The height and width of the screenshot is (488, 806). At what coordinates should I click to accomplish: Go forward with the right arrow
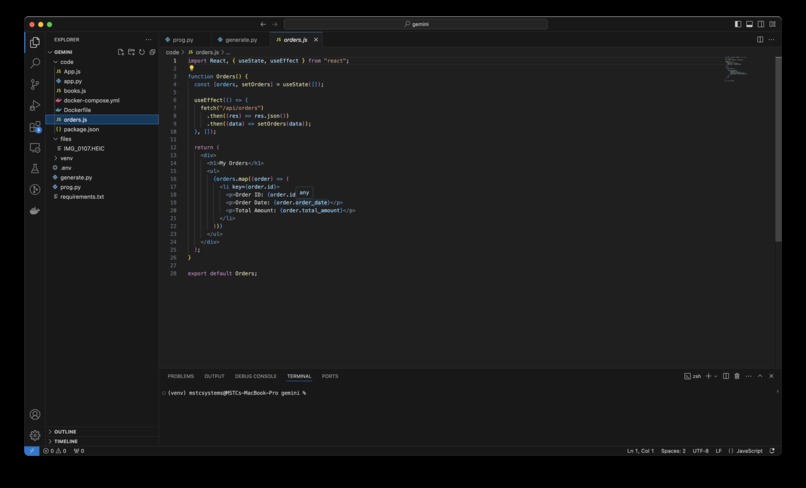pos(274,24)
